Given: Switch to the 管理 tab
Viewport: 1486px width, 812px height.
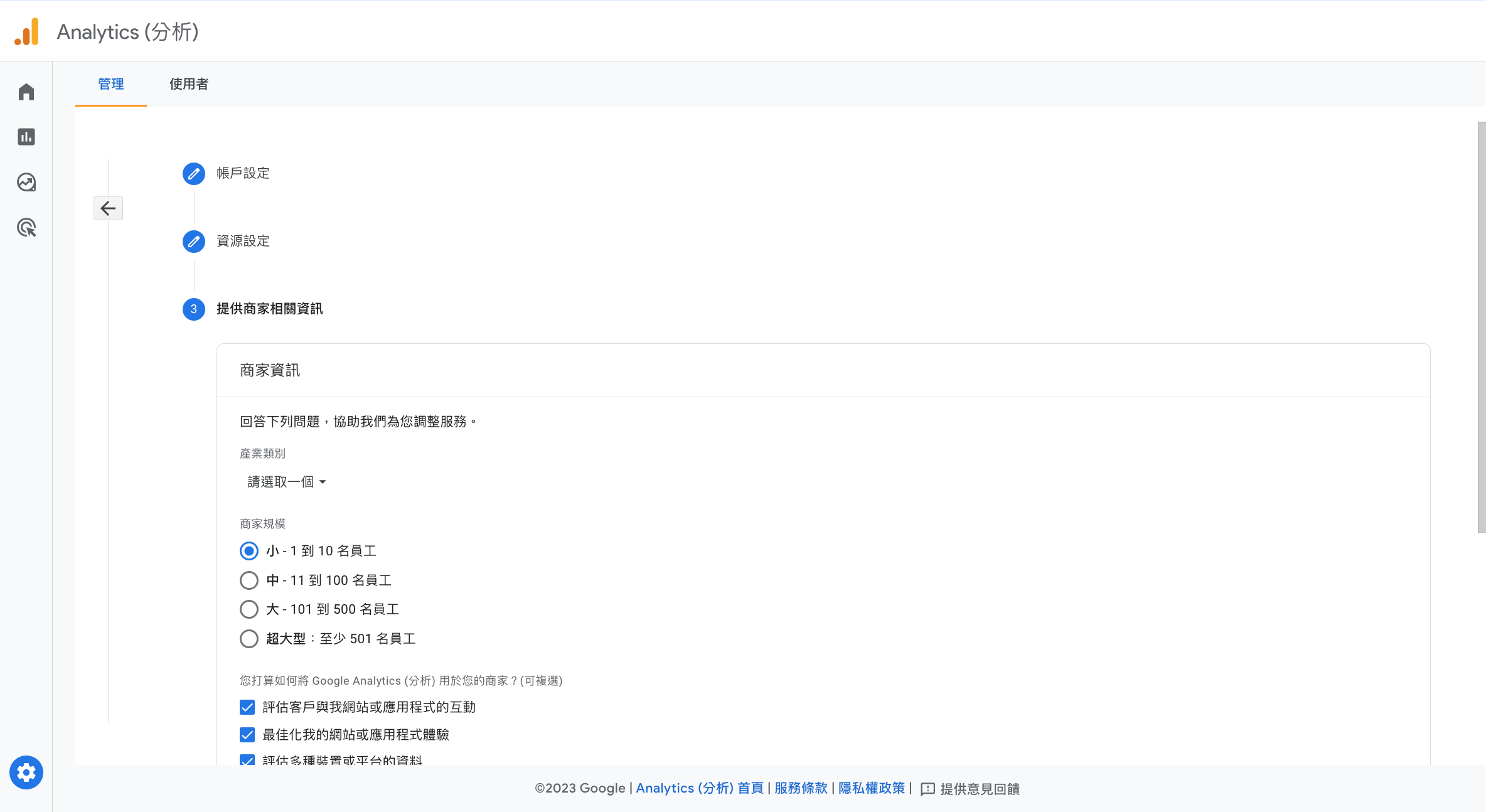Looking at the screenshot, I should (111, 84).
